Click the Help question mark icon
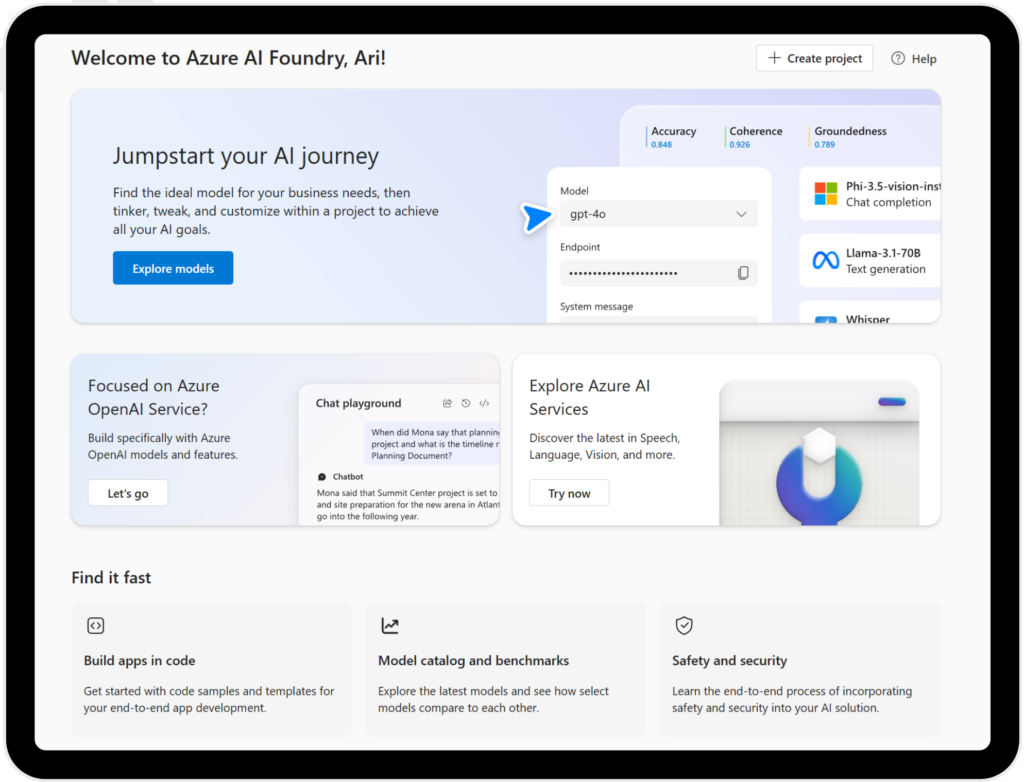Screen dimensions: 1024x782 pyautogui.click(x=898, y=58)
